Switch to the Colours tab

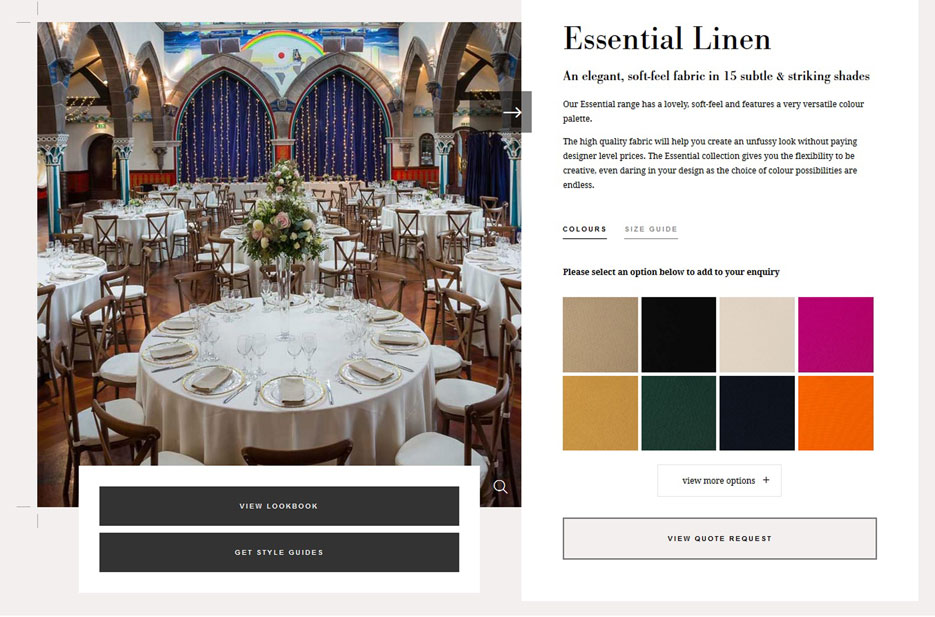[584, 230]
